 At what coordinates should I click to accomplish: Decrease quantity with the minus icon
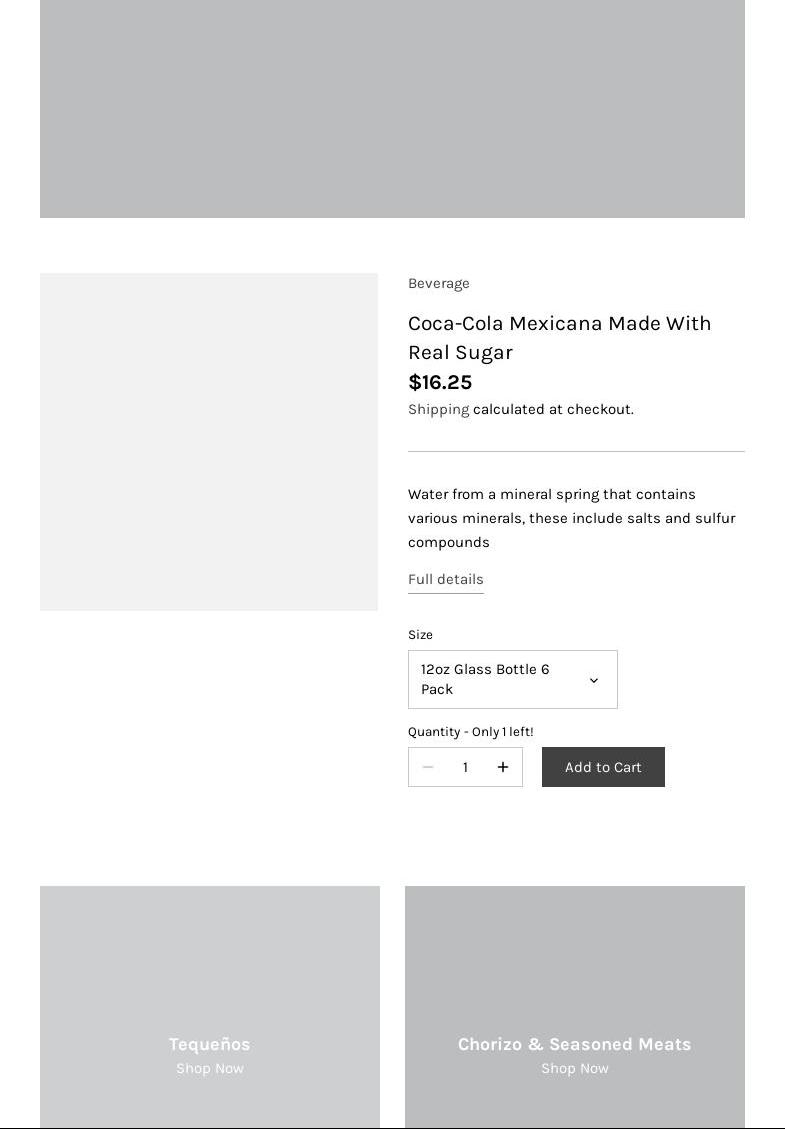tap(428, 767)
